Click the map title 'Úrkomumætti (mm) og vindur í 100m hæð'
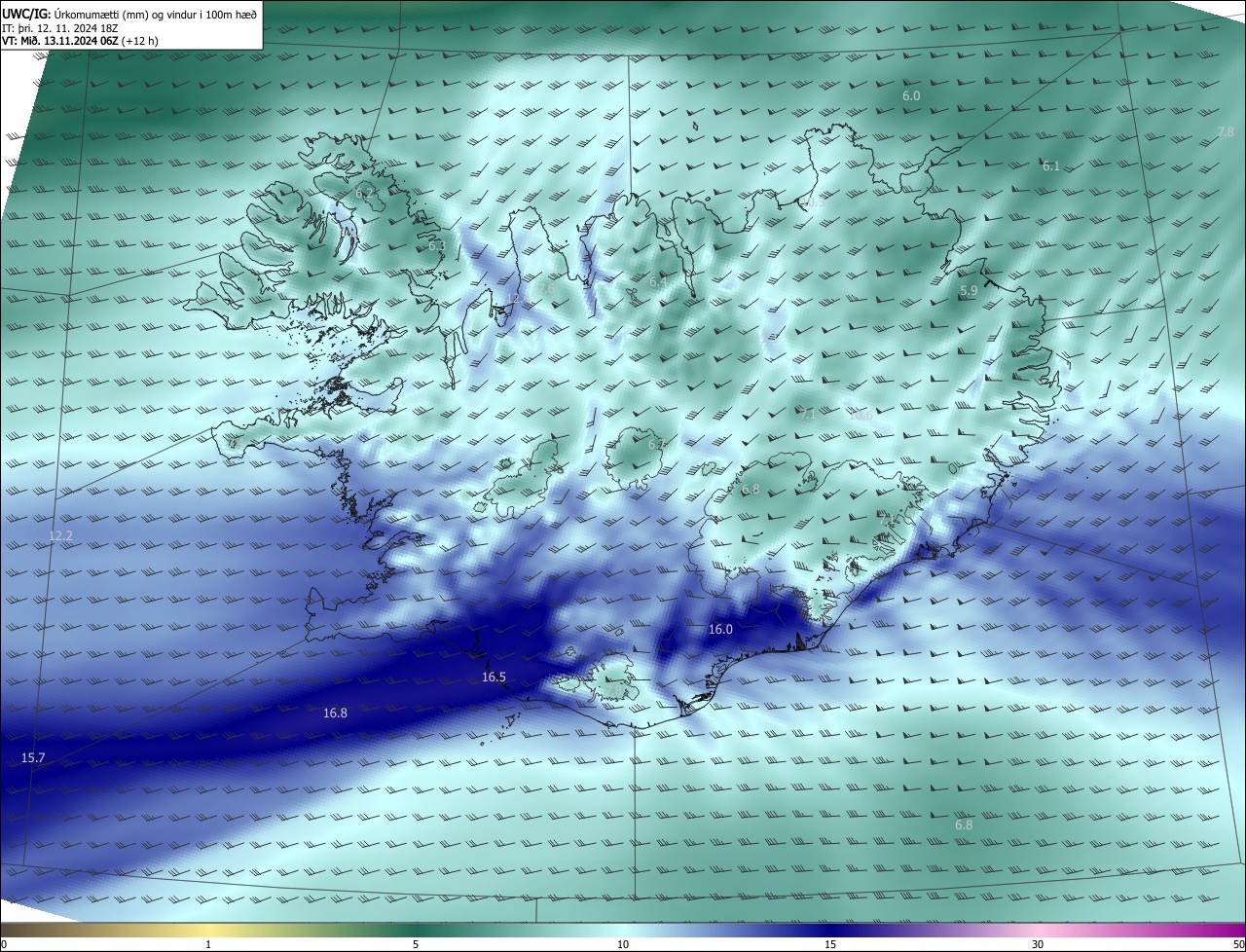Image resolution: width=1246 pixels, height=952 pixels. click(156, 14)
